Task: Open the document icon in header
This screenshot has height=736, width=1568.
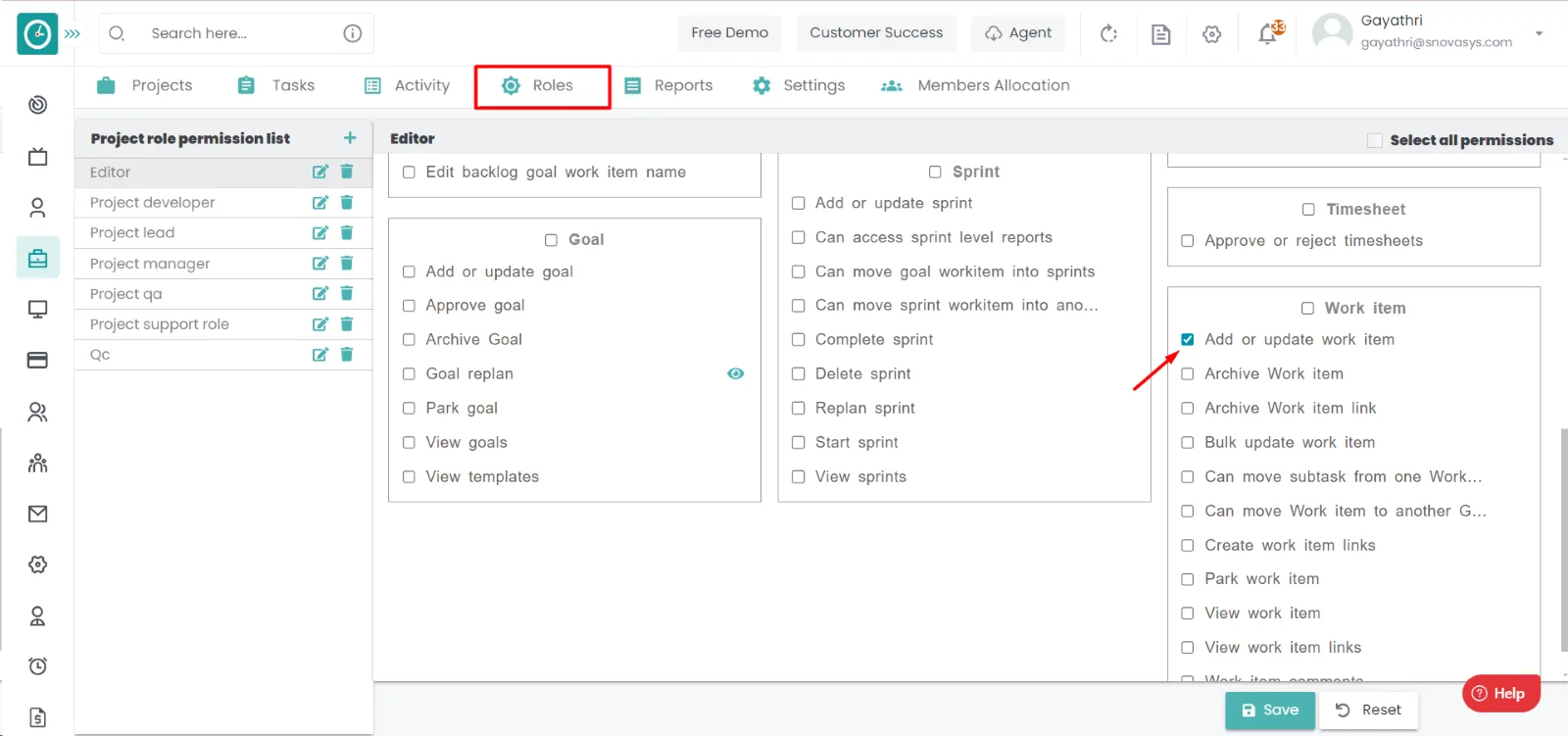Action: [x=1160, y=34]
